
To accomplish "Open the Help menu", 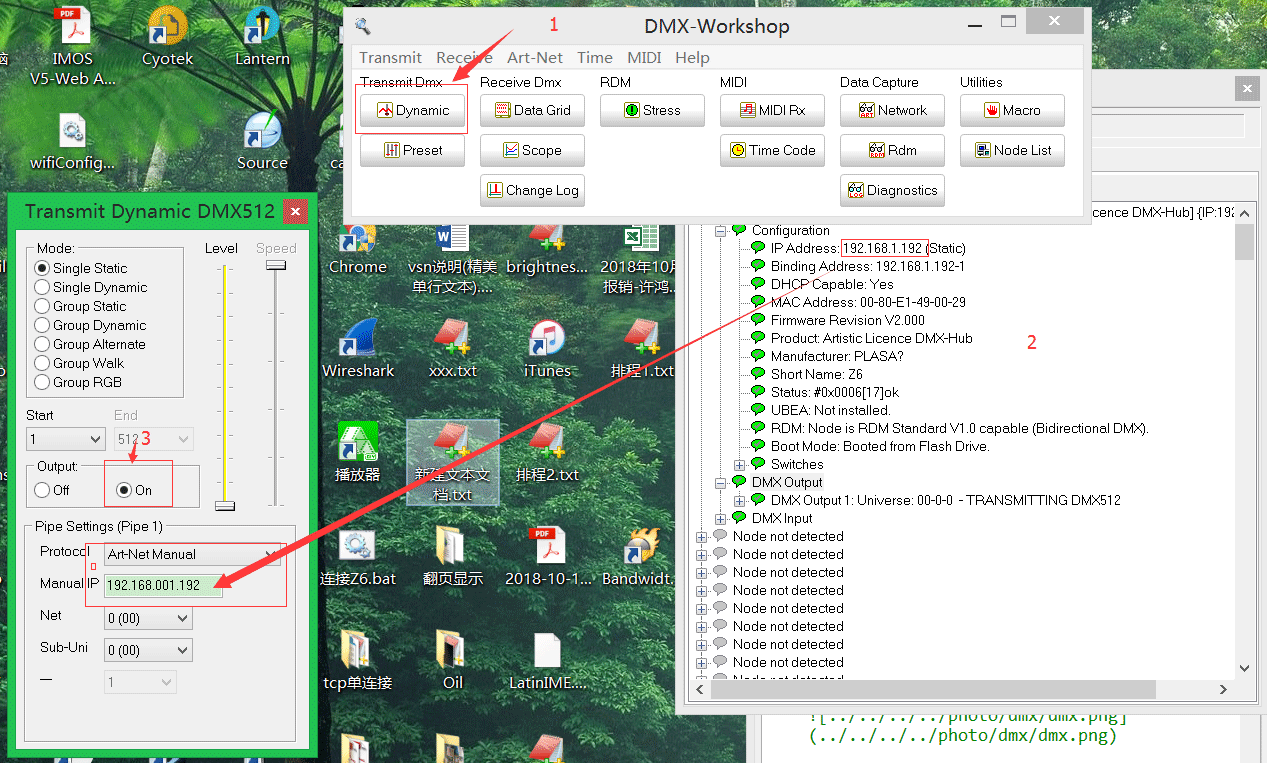I will coord(692,57).
